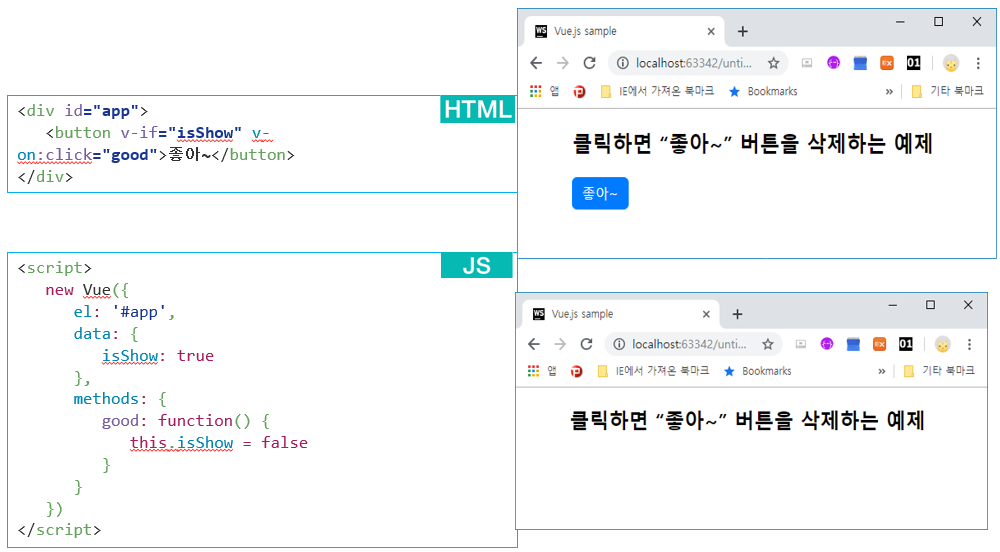Go back in the bottom browser window
Viewport: 1000px width, 552px height.
tap(534, 344)
